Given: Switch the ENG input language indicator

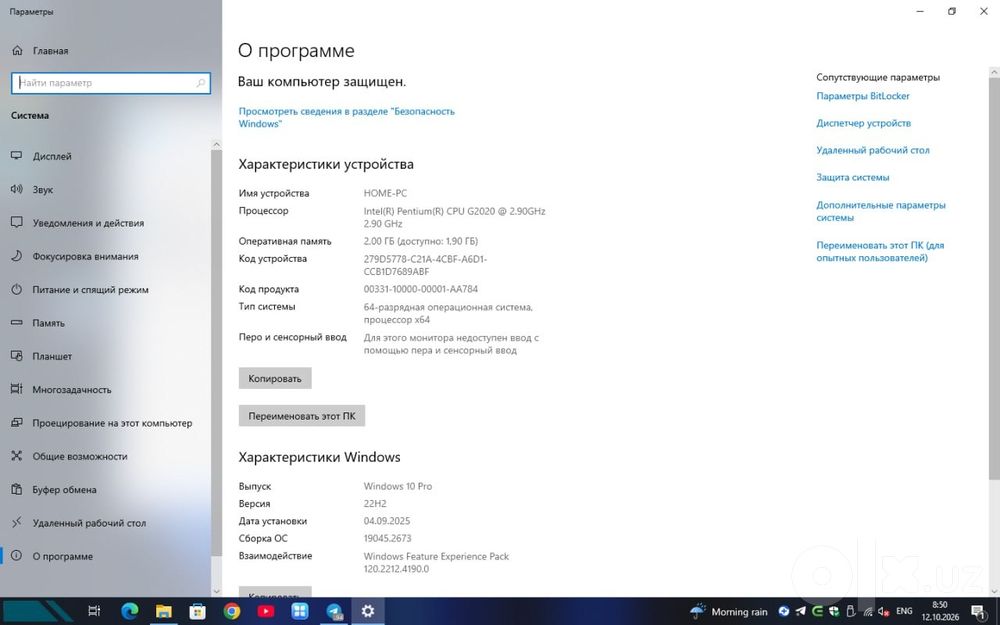Looking at the screenshot, I should point(904,611).
